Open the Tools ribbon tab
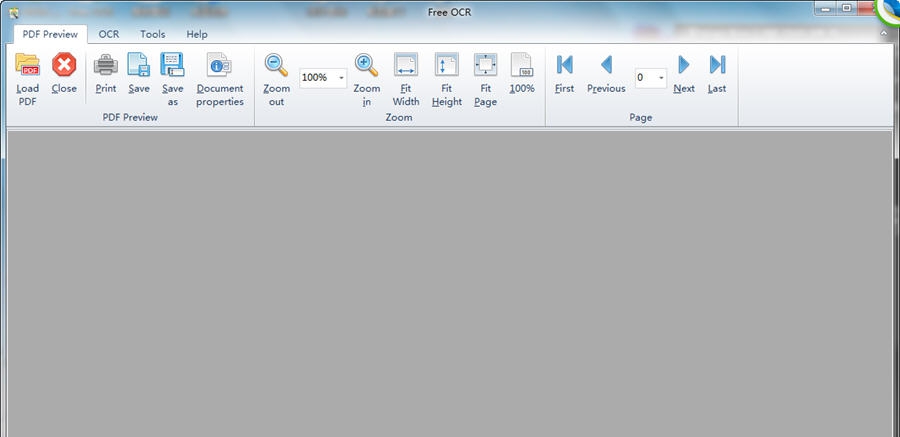The image size is (900, 437). [153, 34]
